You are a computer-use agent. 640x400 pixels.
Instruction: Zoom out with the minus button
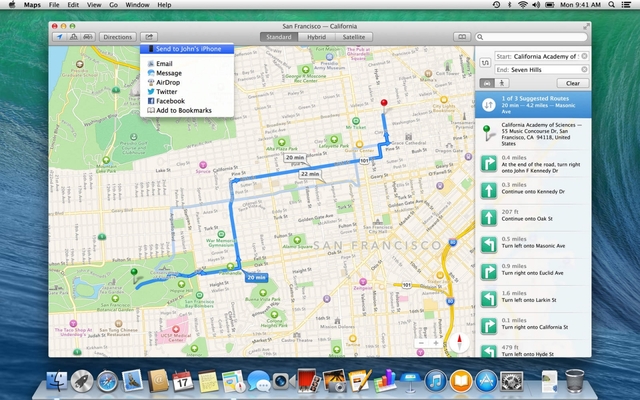421,343
